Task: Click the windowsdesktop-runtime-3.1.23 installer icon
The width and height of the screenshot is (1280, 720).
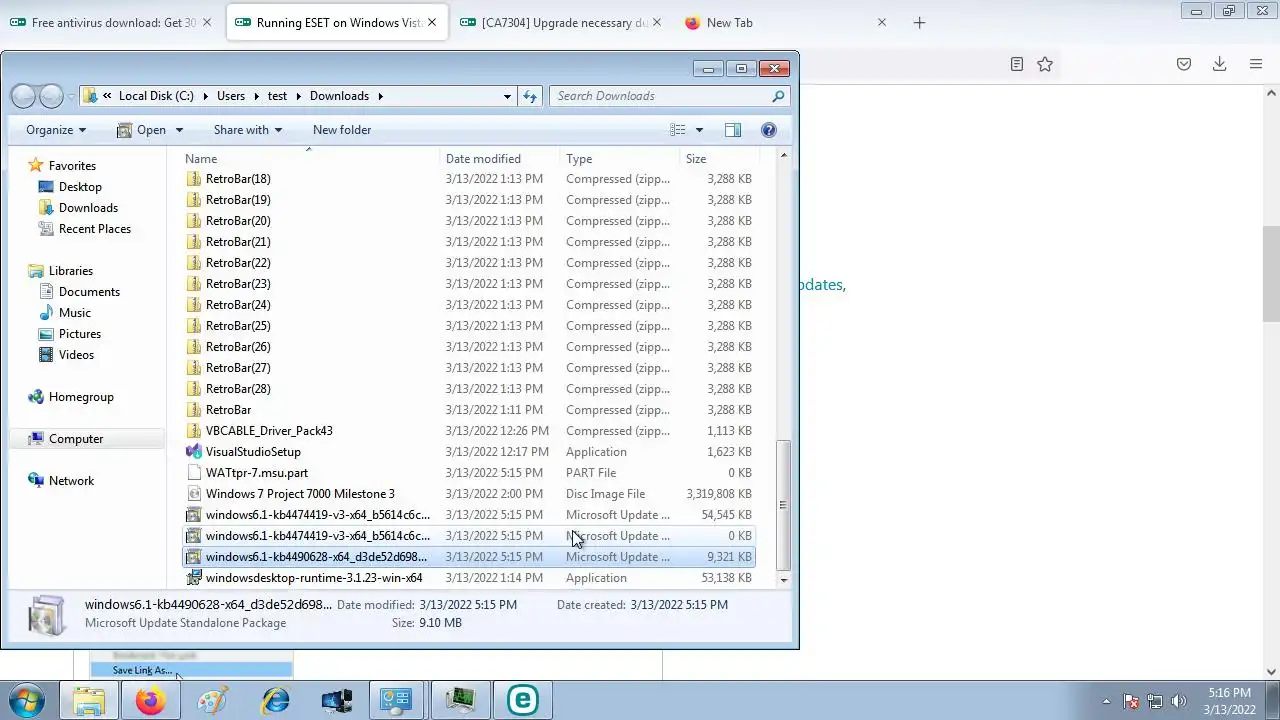Action: point(195,578)
